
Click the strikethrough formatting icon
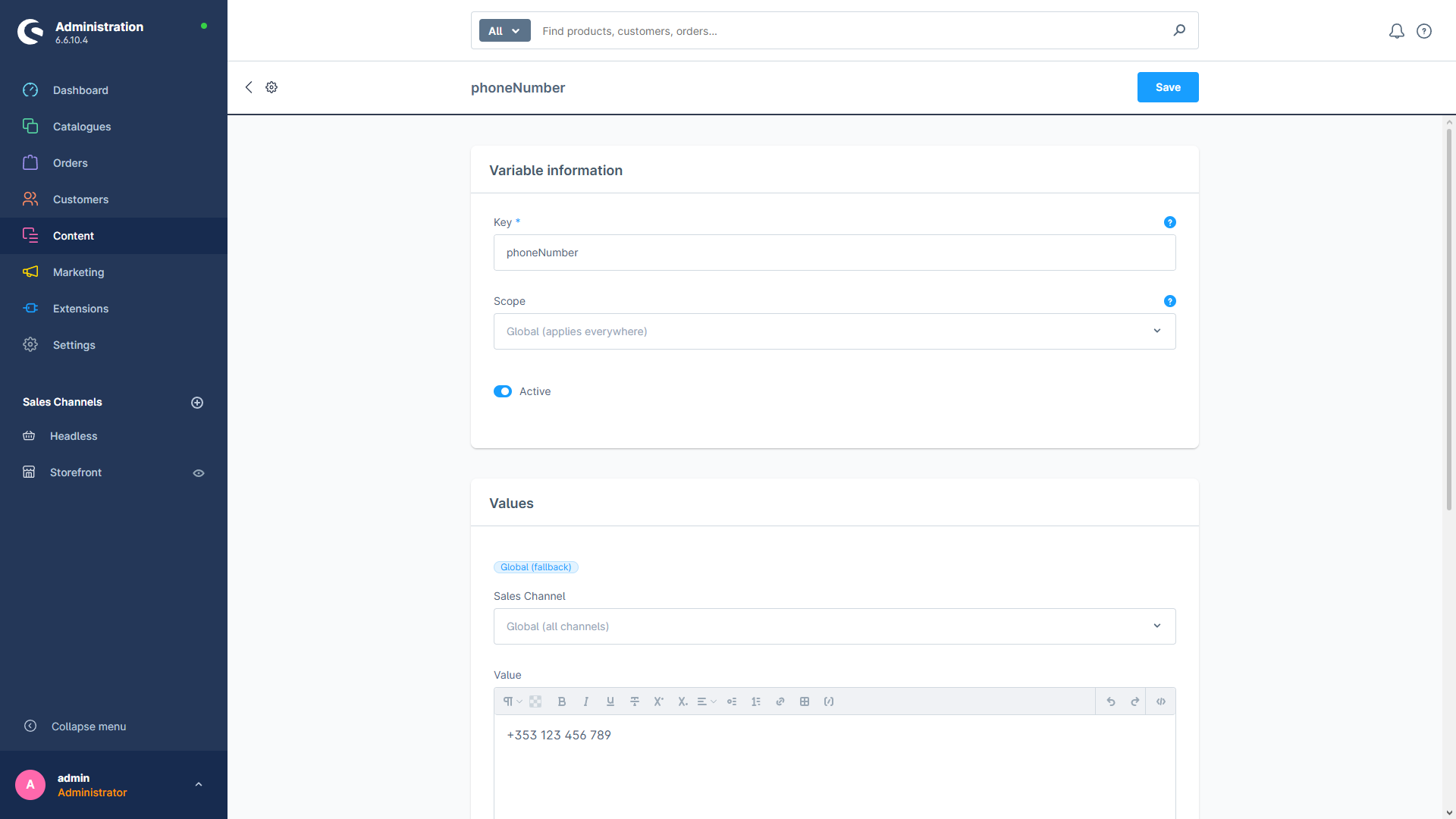(635, 701)
